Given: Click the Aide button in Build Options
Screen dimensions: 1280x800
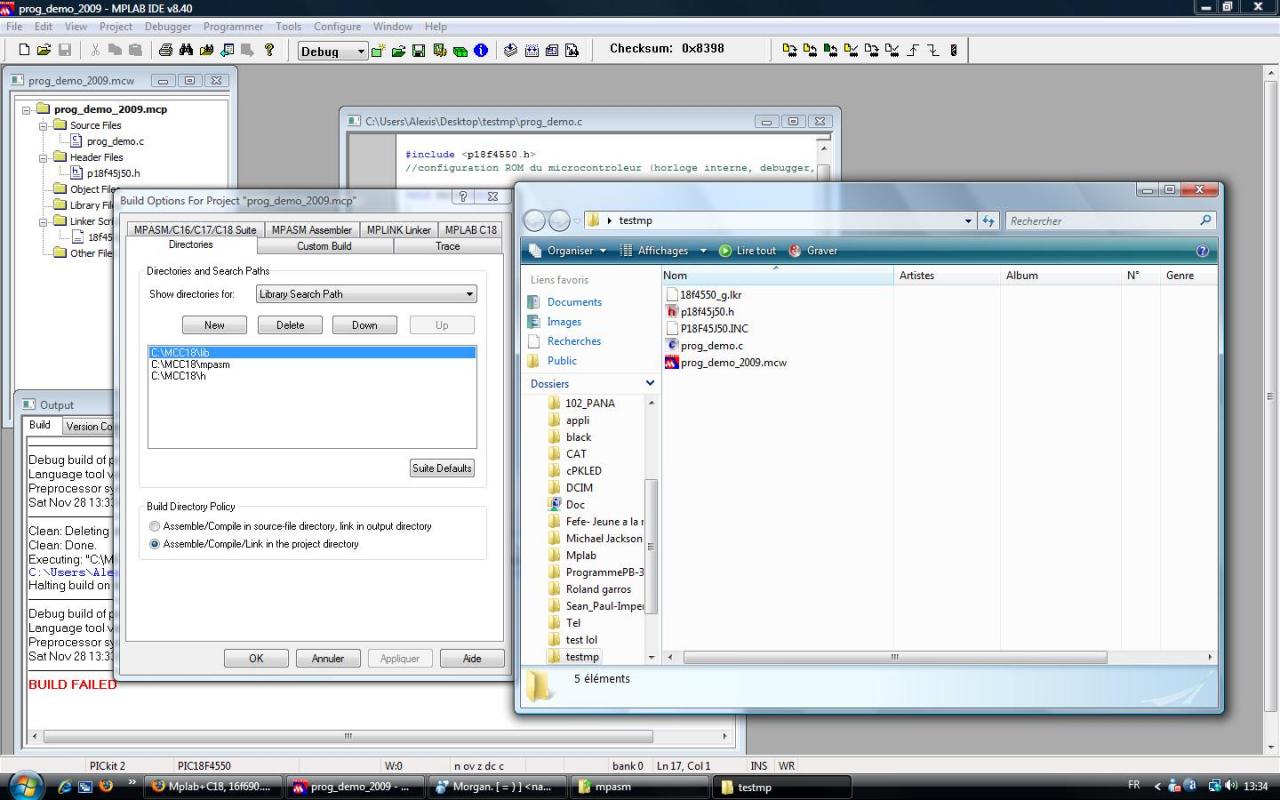Looking at the screenshot, I should click(x=472, y=658).
